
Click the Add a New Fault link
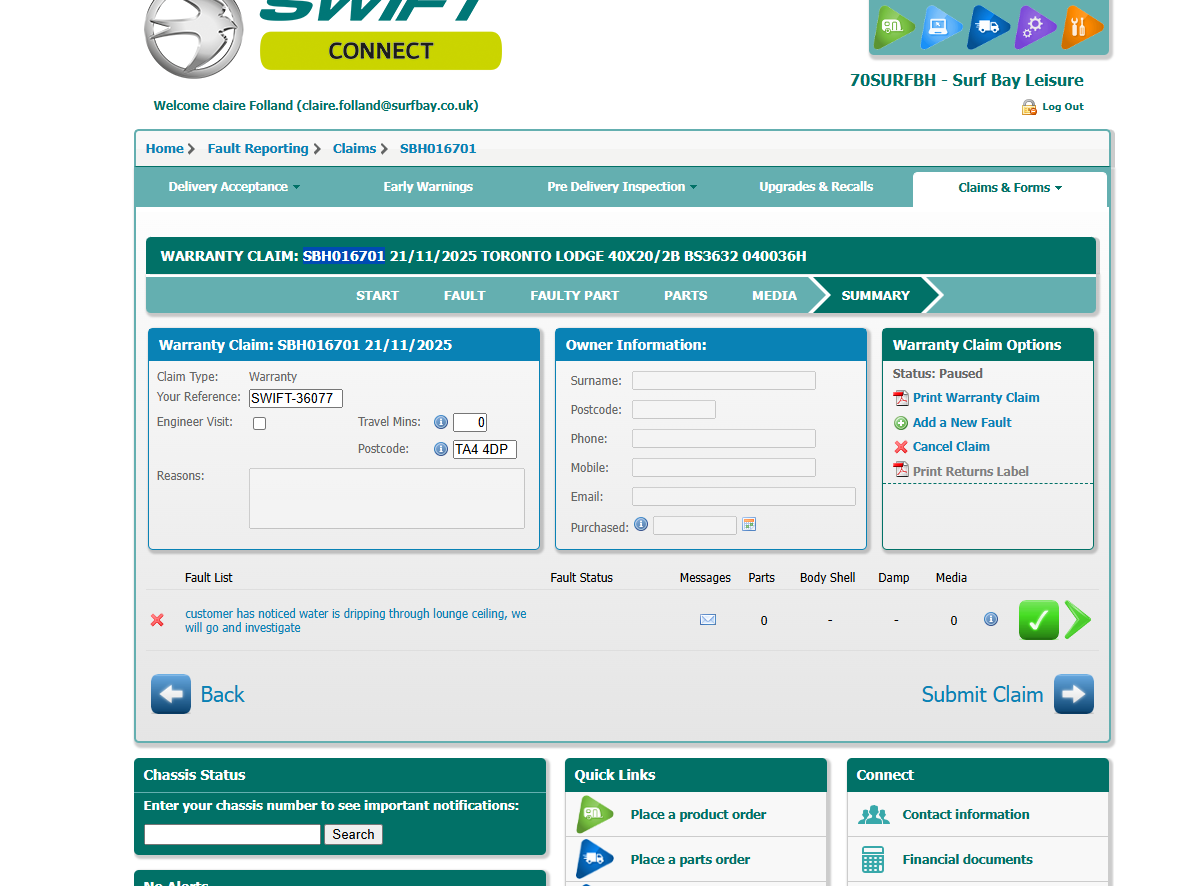coord(962,423)
